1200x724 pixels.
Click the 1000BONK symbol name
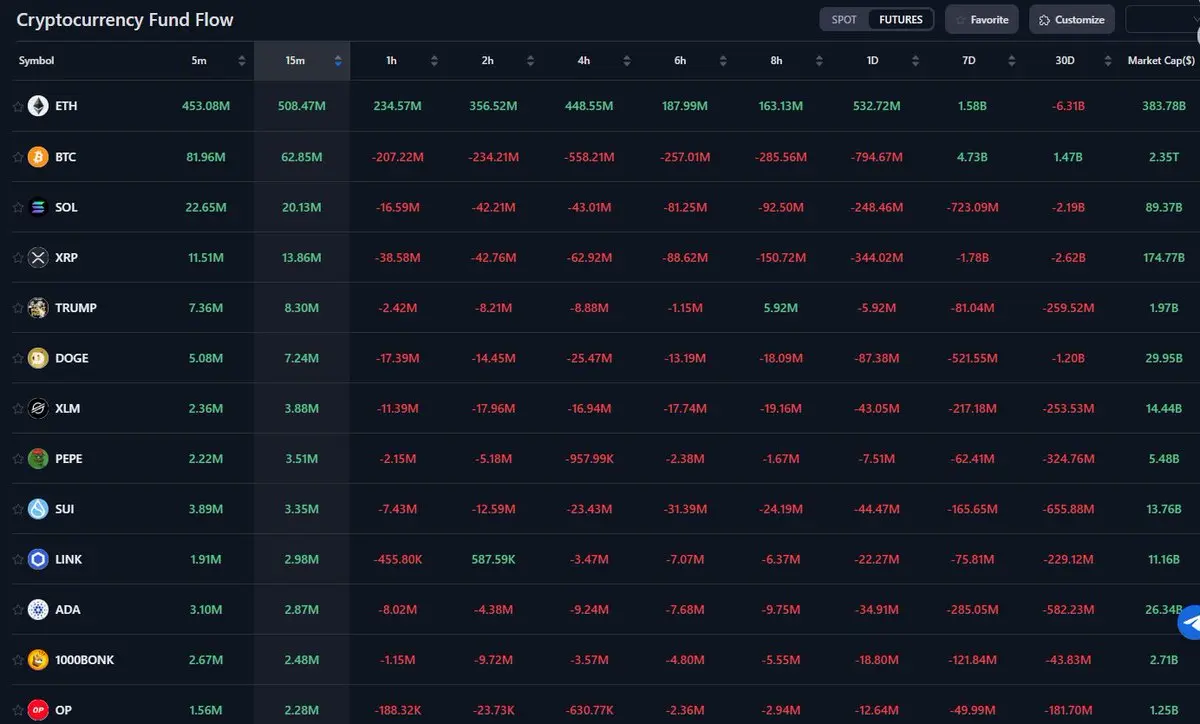[x=84, y=660]
